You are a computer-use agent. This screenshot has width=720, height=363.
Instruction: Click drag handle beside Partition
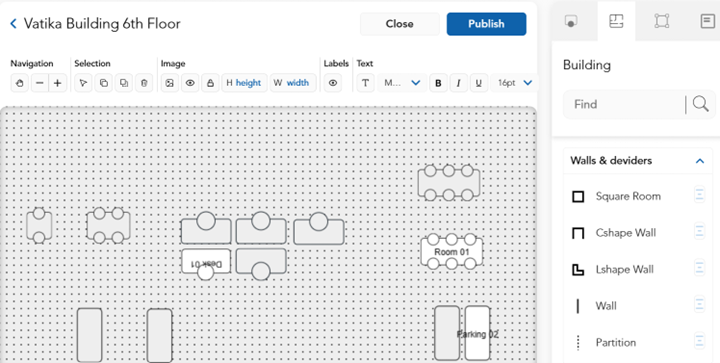[699, 341]
